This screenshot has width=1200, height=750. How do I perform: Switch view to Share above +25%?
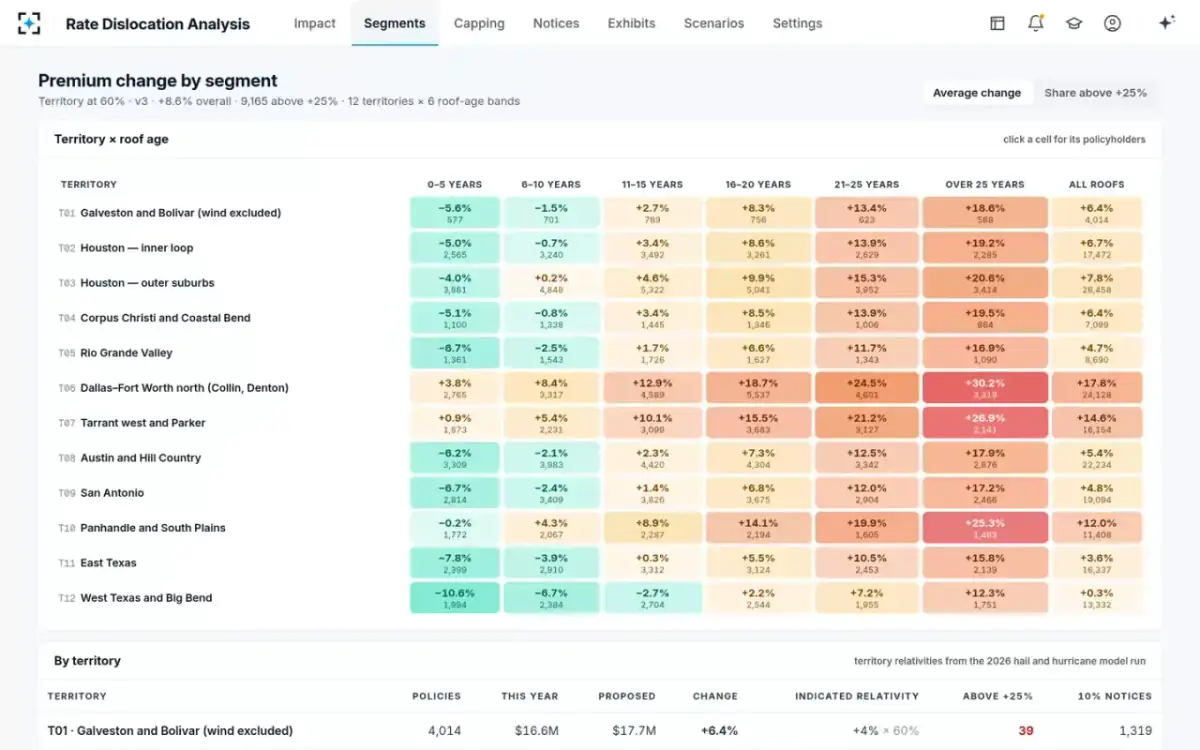[x=1096, y=93]
